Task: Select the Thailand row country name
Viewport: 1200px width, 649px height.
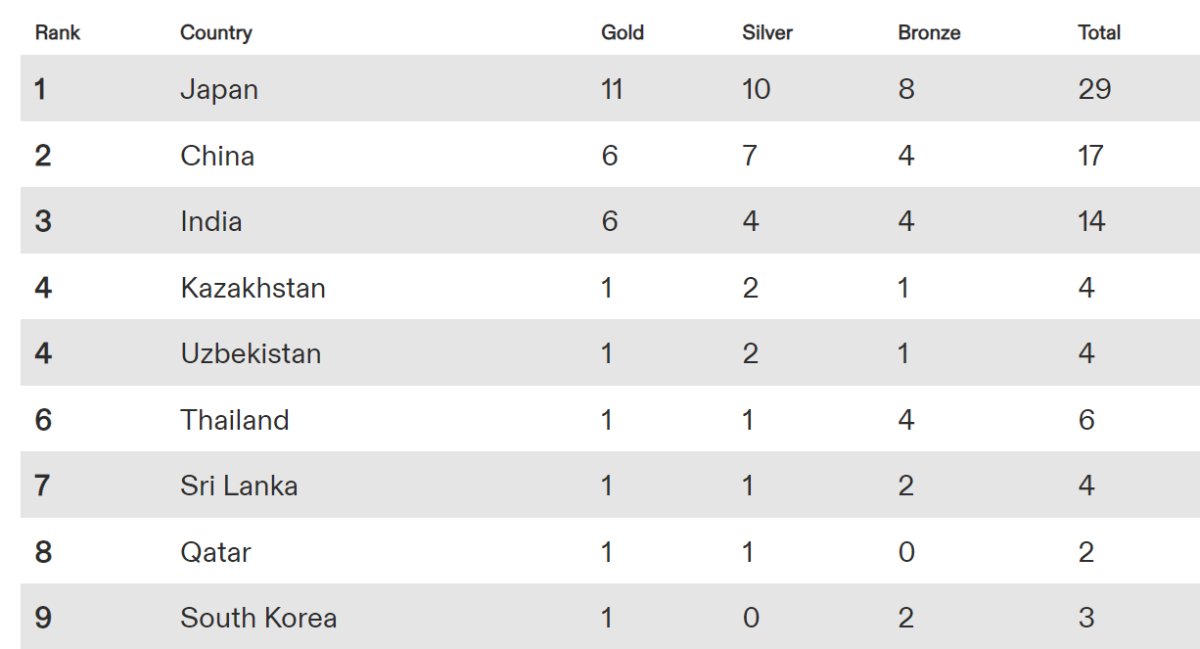Action: 235,419
